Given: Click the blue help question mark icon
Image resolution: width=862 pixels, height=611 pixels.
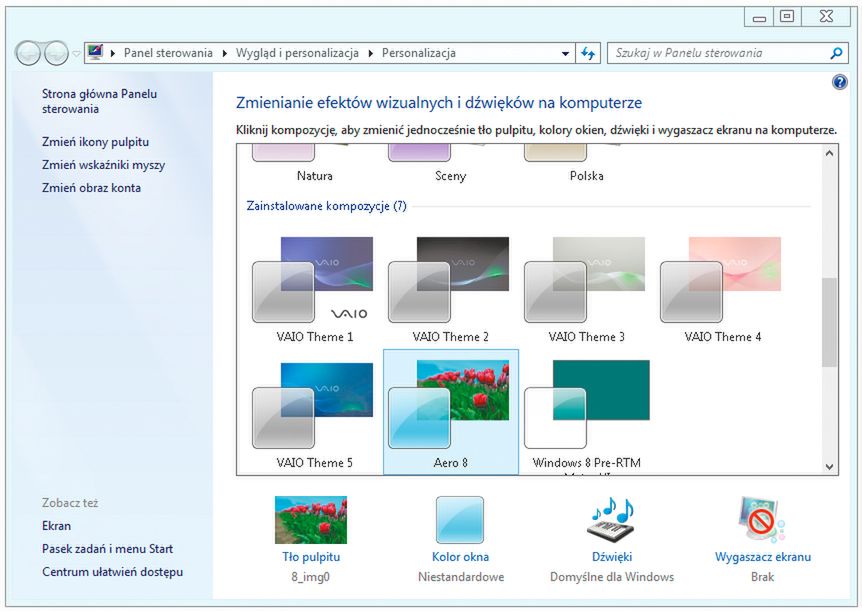Looking at the screenshot, I should coord(839,82).
